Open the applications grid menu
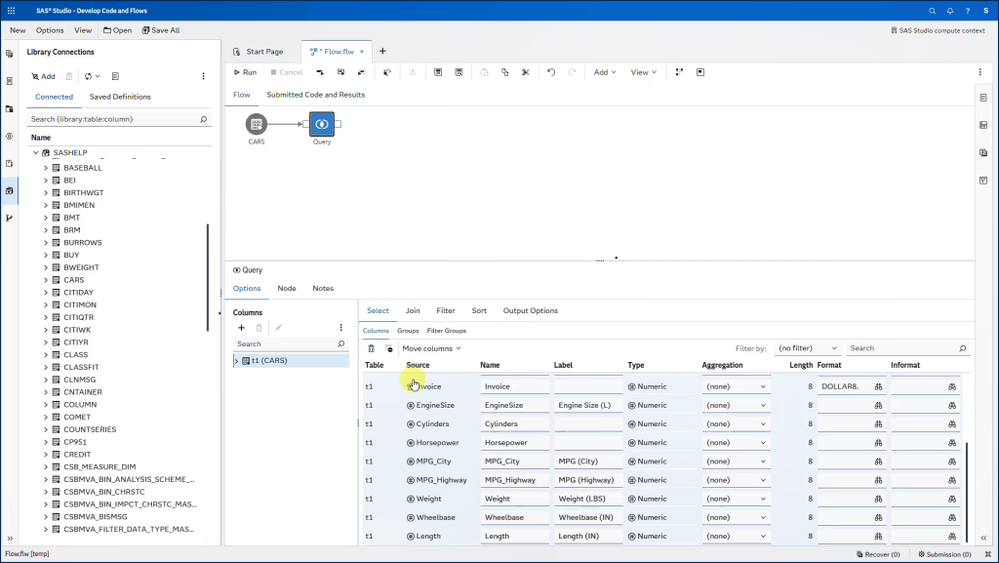The width and height of the screenshot is (999, 563). click(x=11, y=11)
